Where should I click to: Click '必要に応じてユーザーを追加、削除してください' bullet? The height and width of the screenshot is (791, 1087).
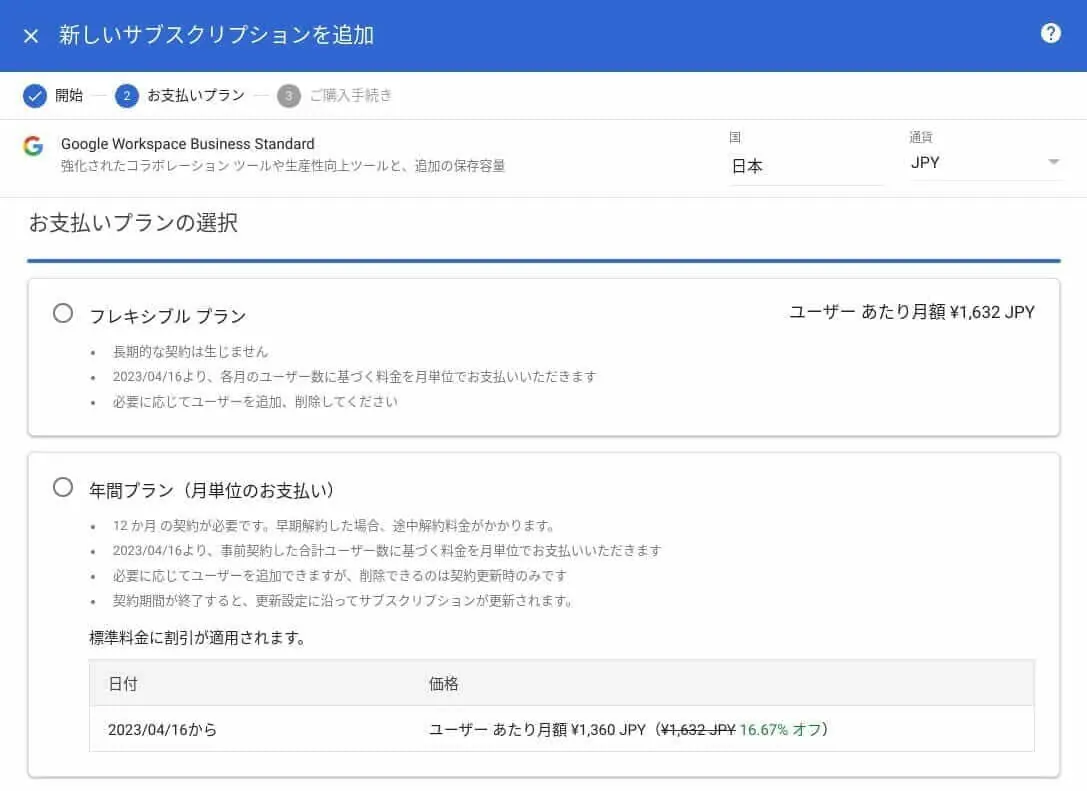tap(255, 401)
